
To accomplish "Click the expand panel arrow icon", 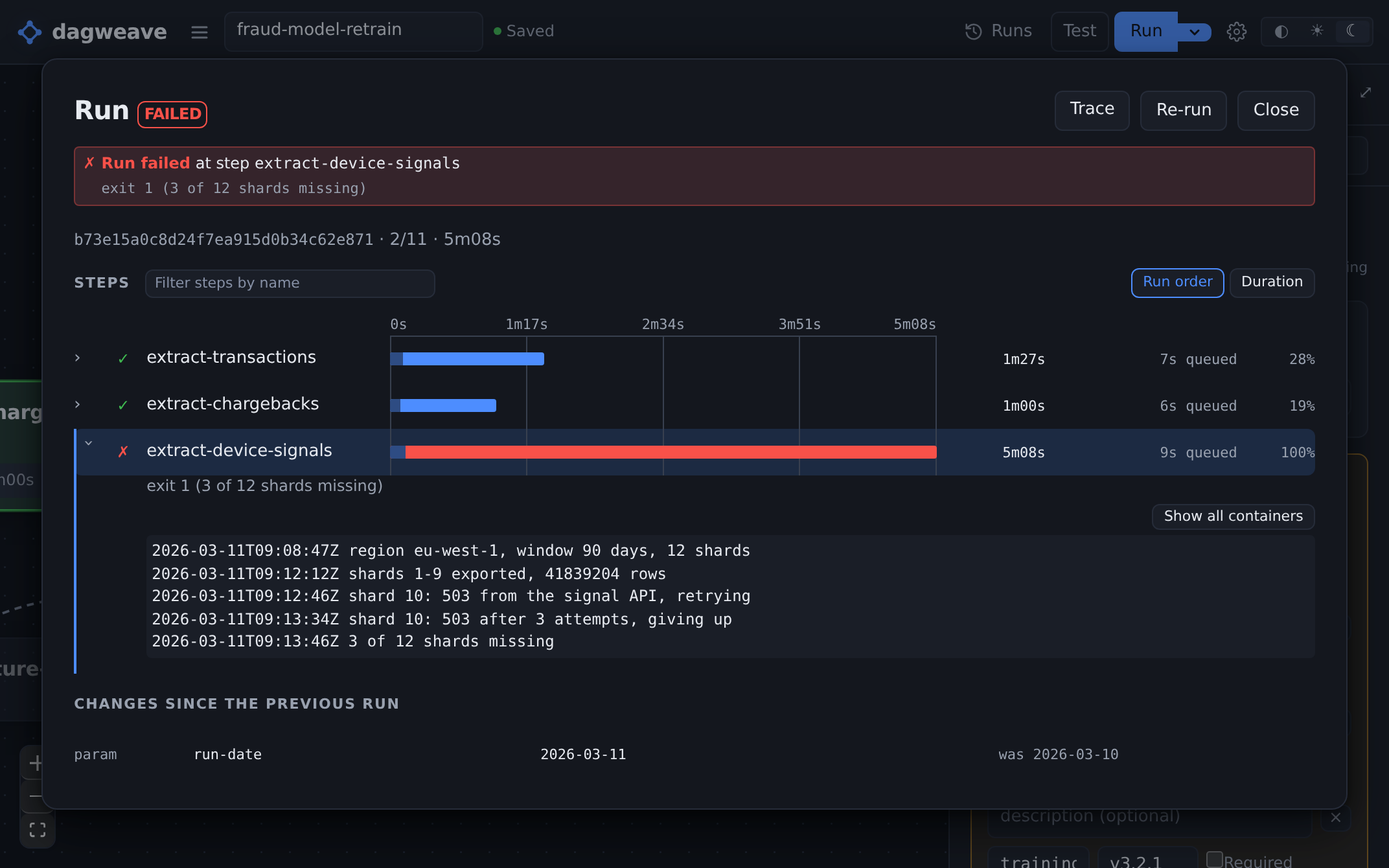I will [x=1366, y=93].
